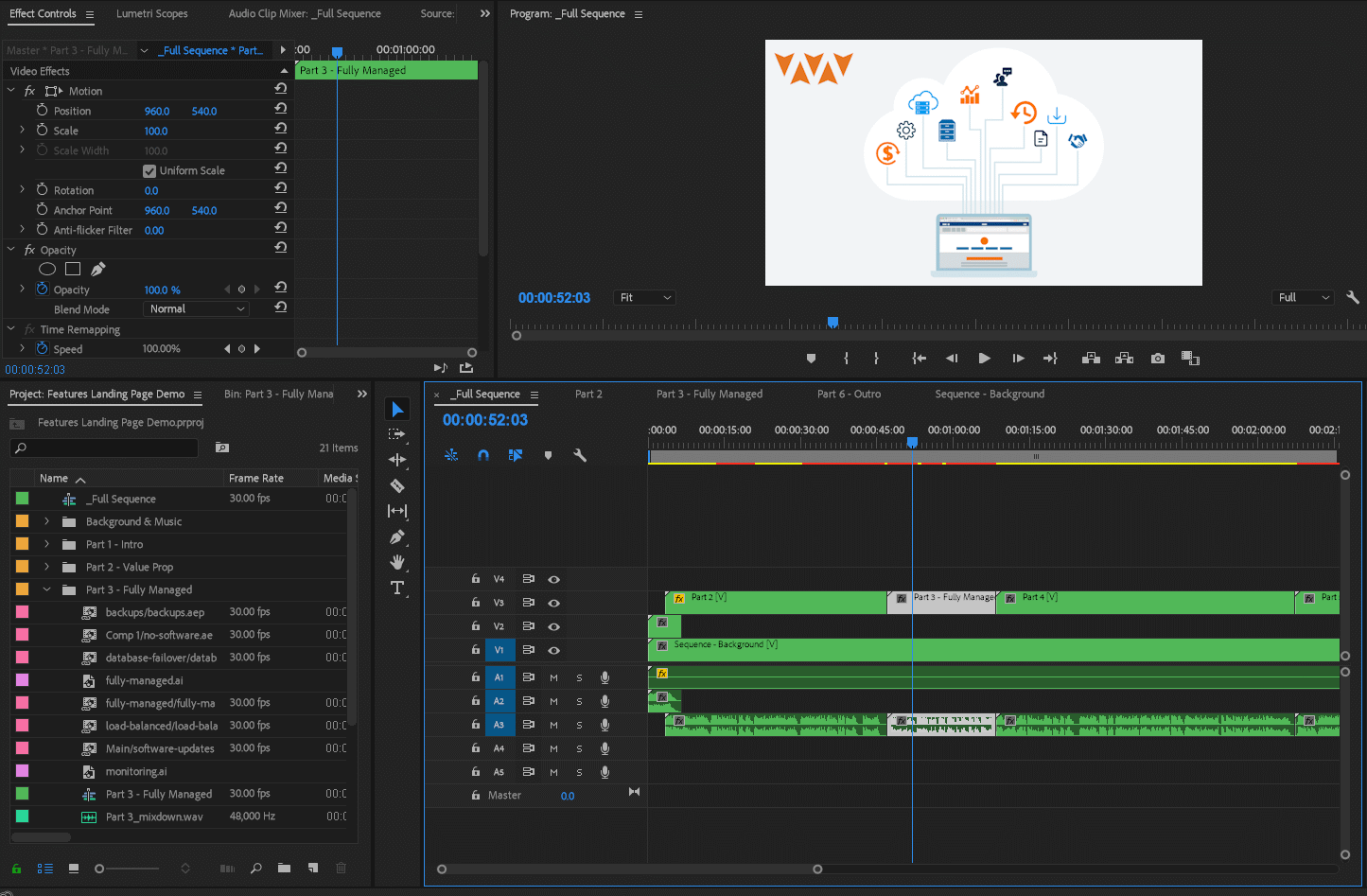Open Program monitor settings wrench
This screenshot has height=896, width=1367.
(x=1353, y=297)
